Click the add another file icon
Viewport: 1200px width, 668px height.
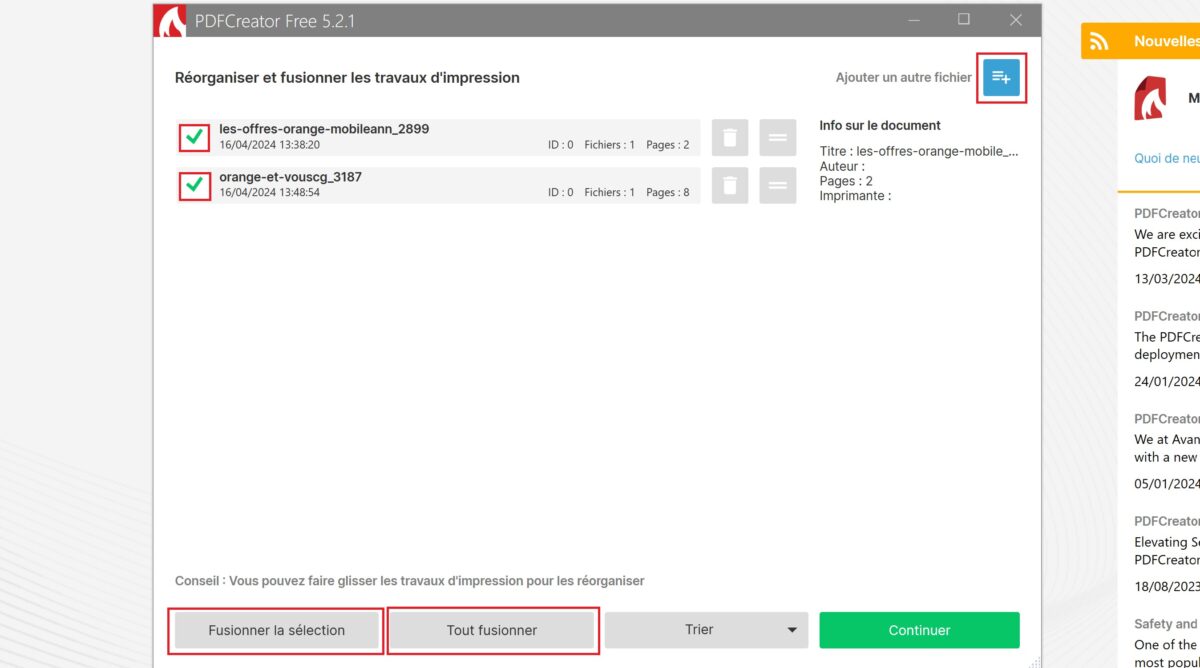[x=1001, y=77]
